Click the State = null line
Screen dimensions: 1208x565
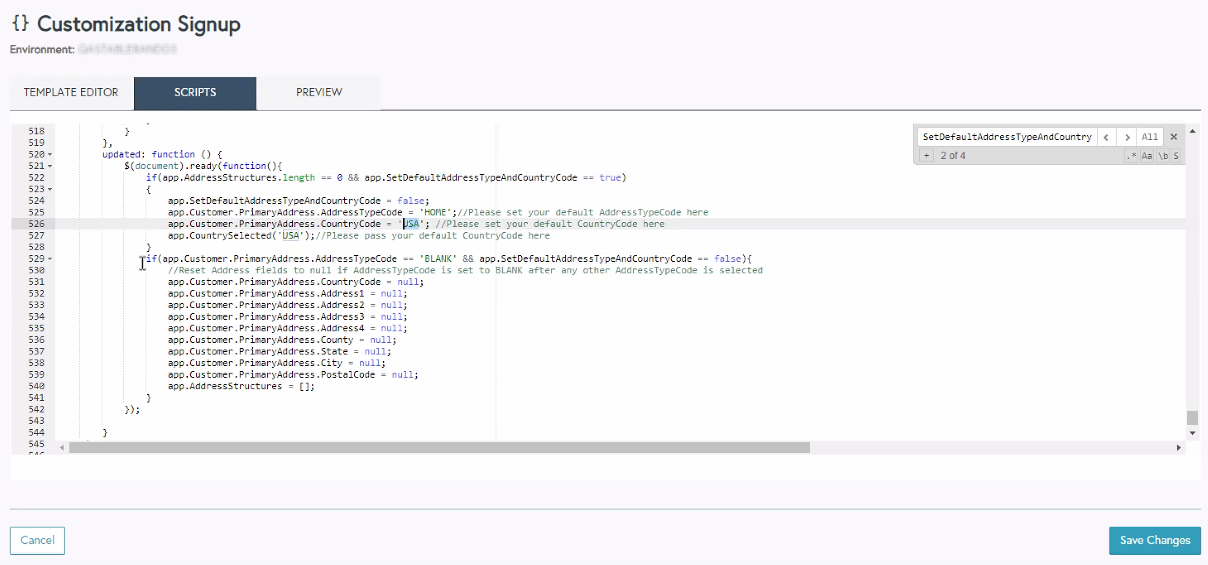click(x=279, y=351)
